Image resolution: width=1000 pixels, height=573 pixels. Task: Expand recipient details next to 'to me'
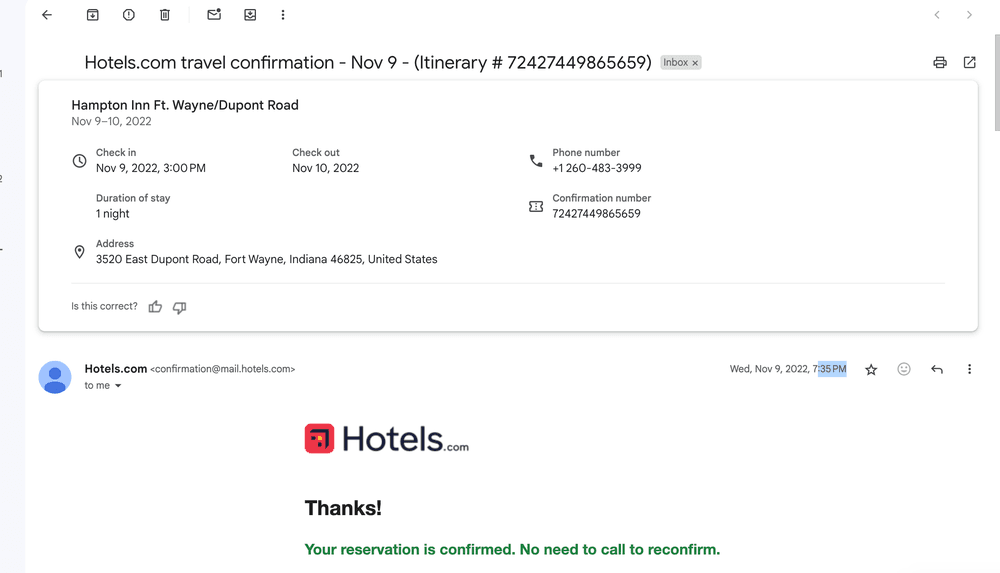click(x=118, y=386)
